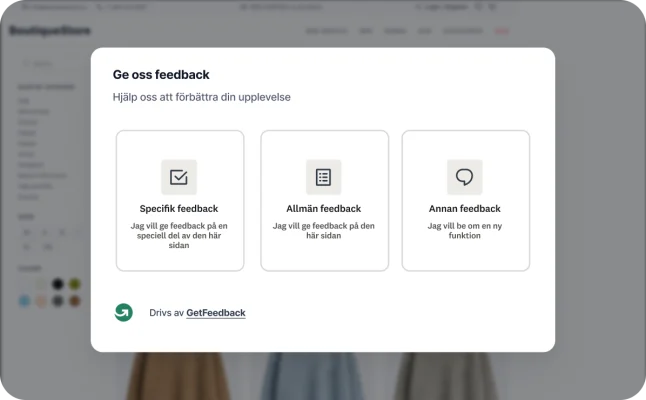Click the 'Ge oss feedback' heading
646x400 pixels.
161,75
